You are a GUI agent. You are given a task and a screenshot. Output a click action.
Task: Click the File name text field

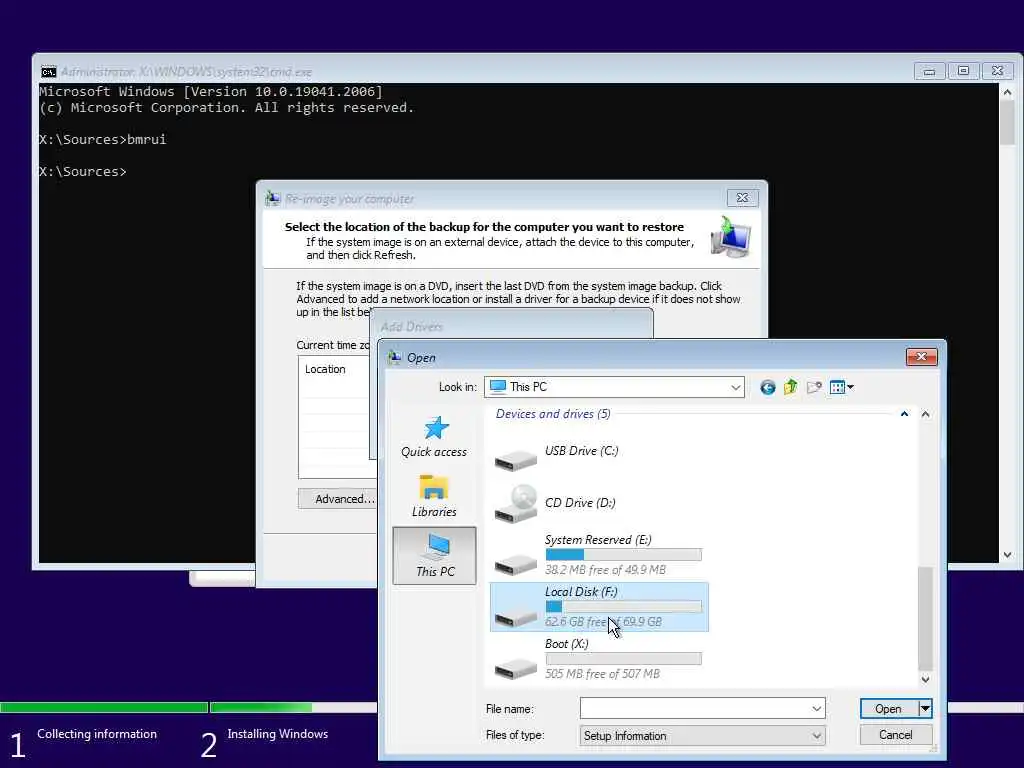696,709
